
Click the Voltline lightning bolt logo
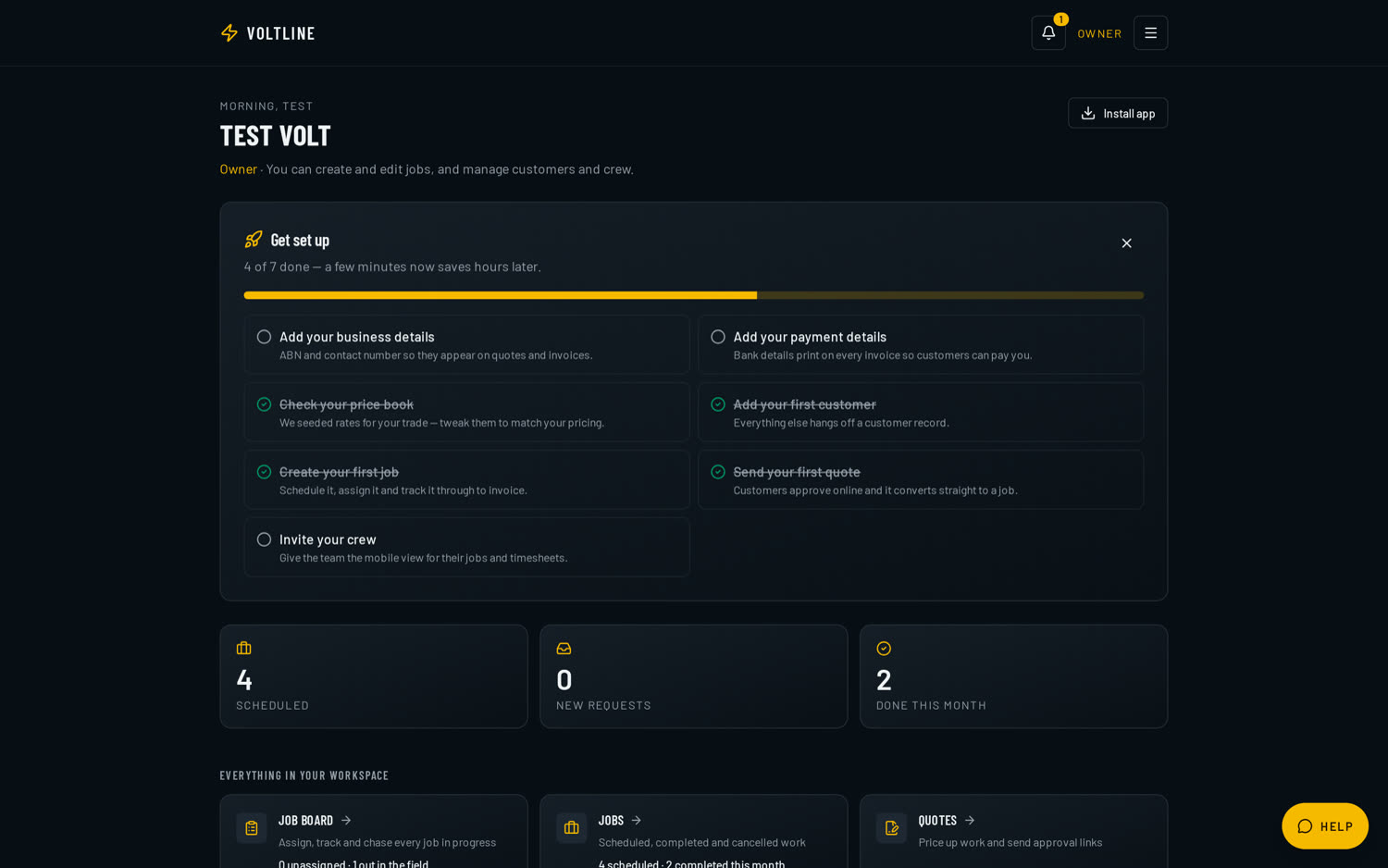(x=229, y=33)
